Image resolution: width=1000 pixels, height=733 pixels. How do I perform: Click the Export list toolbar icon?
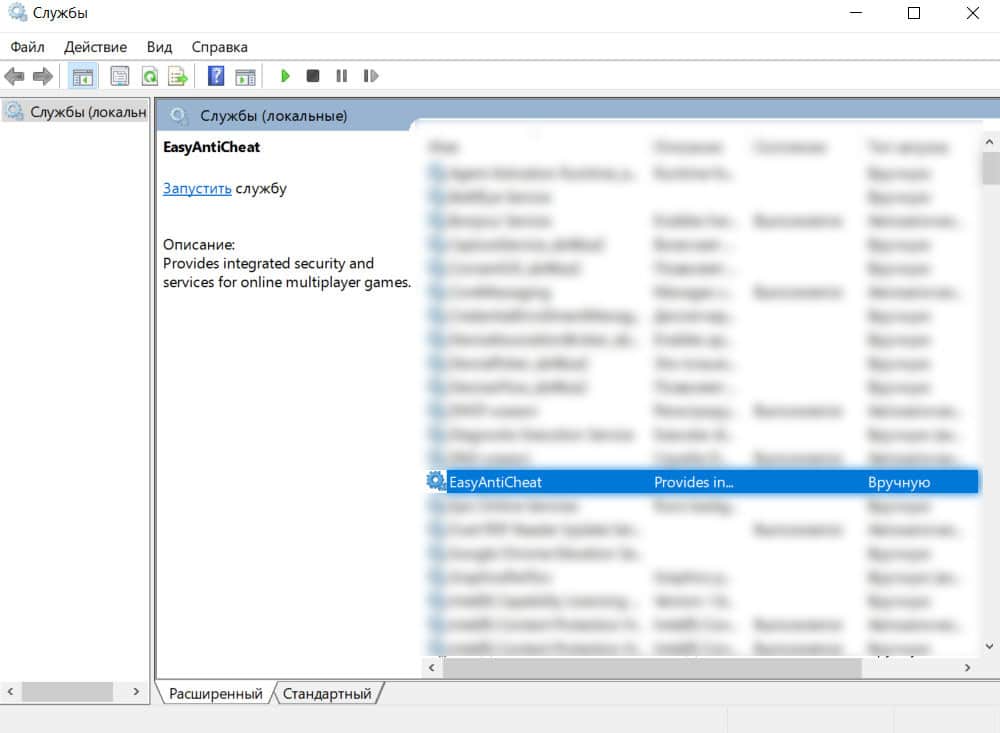coord(178,76)
